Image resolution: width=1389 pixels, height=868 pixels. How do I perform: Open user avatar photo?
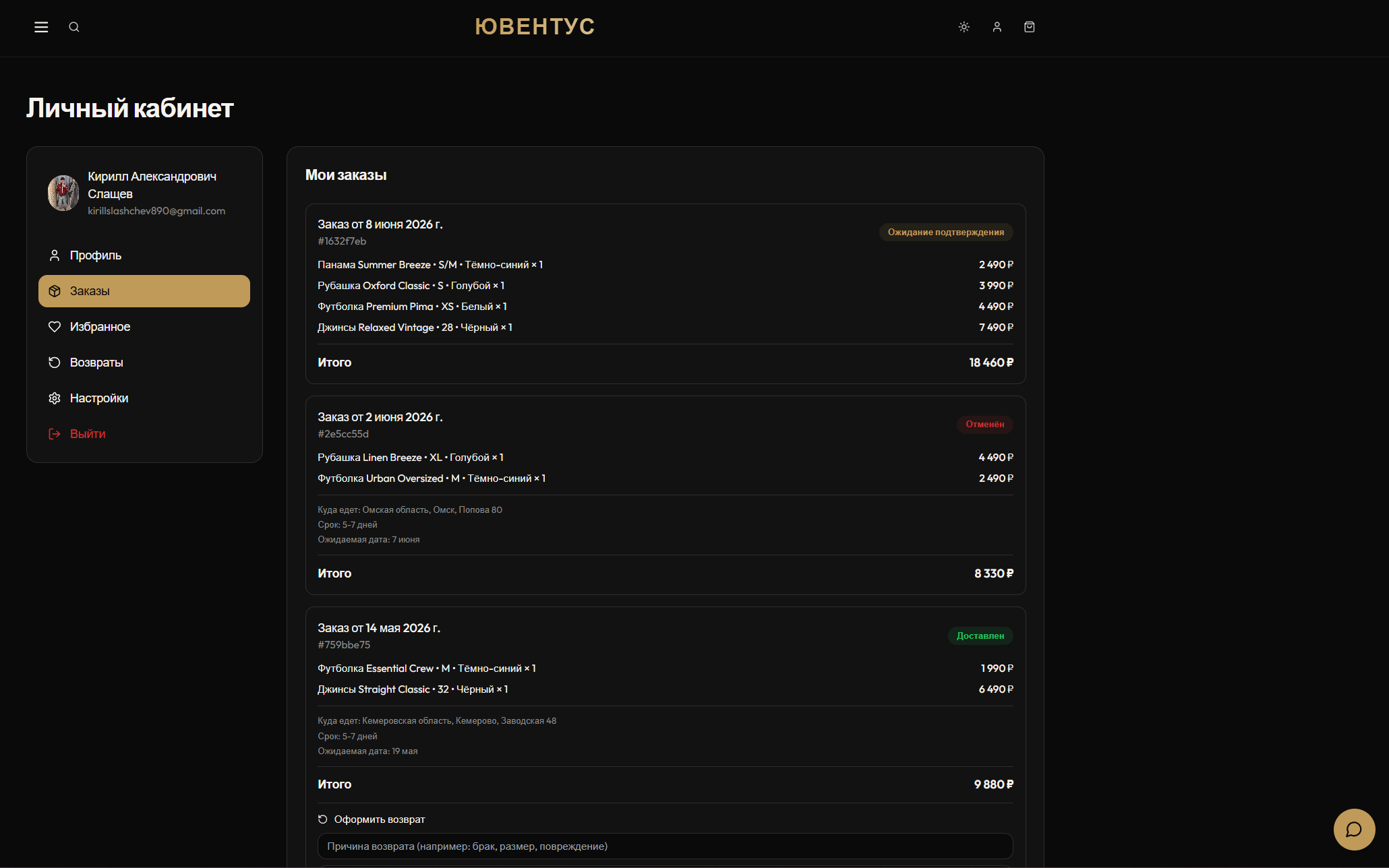63,193
